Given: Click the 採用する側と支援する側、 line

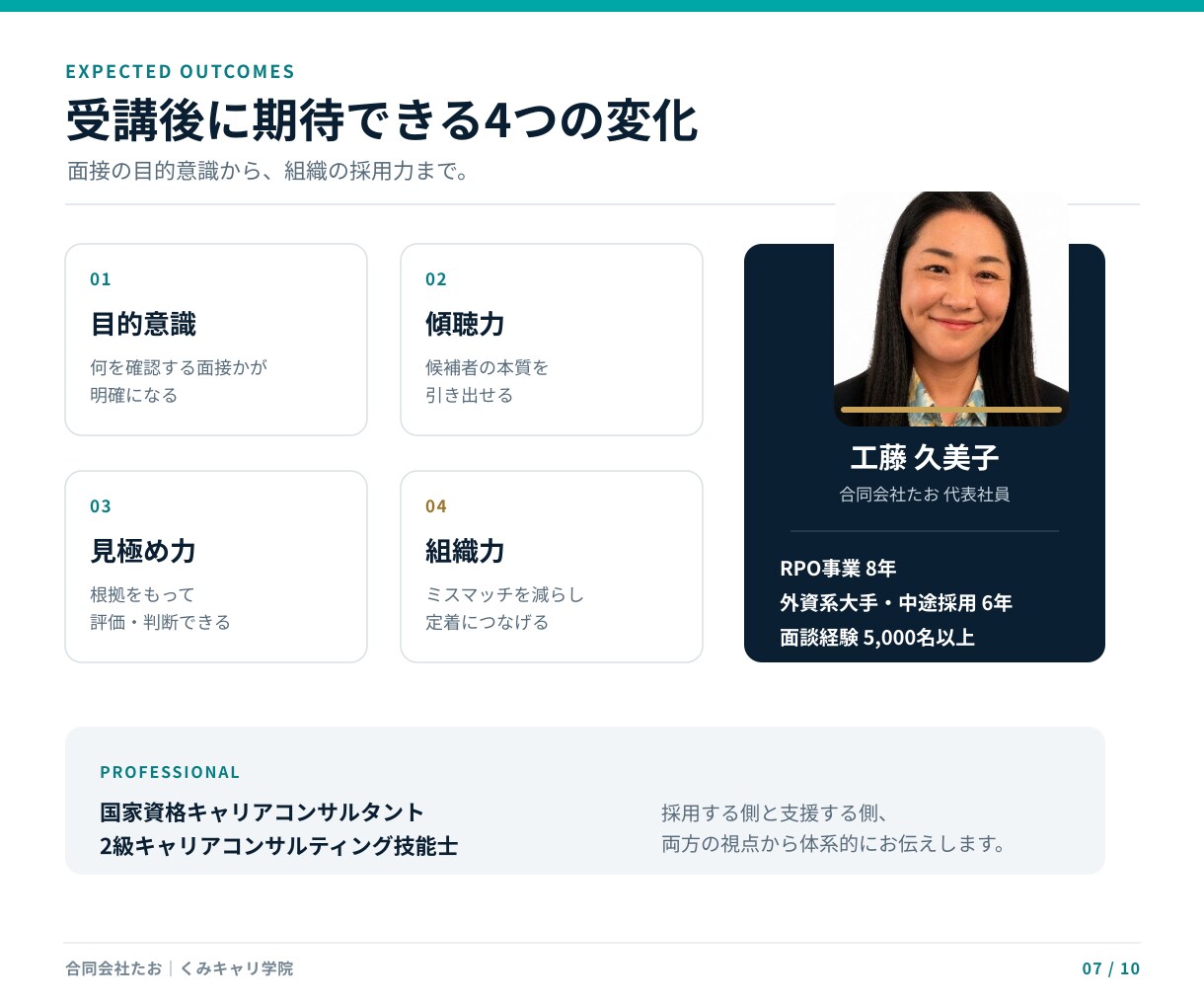Looking at the screenshot, I should tap(776, 813).
